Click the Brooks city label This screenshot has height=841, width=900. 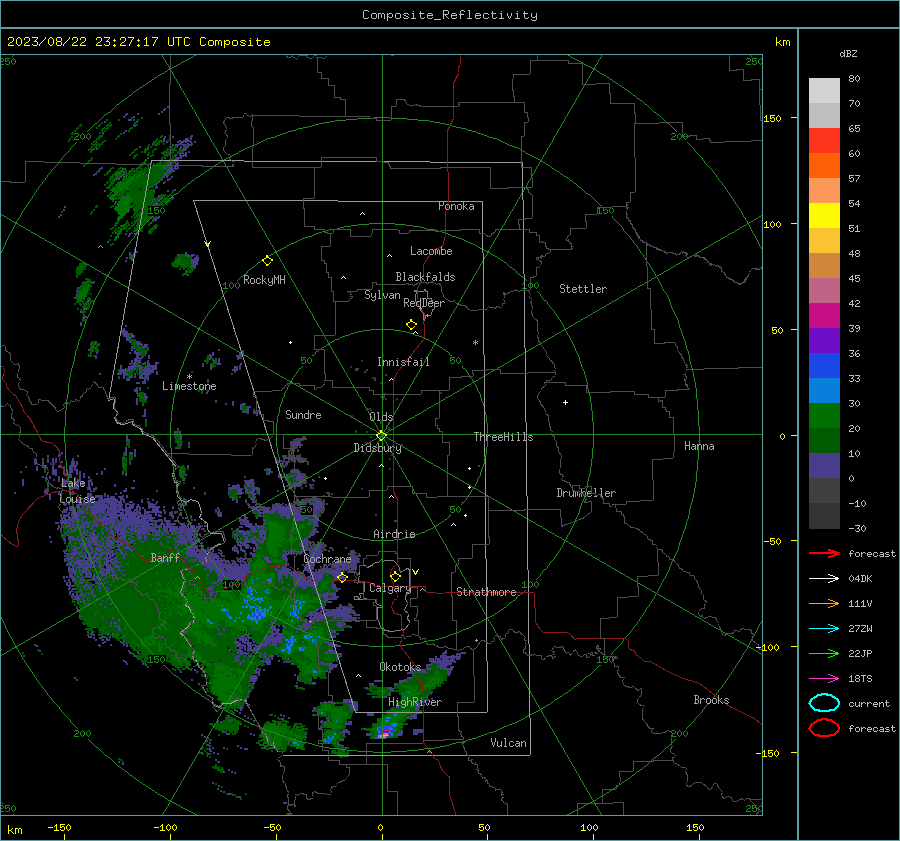coord(711,700)
